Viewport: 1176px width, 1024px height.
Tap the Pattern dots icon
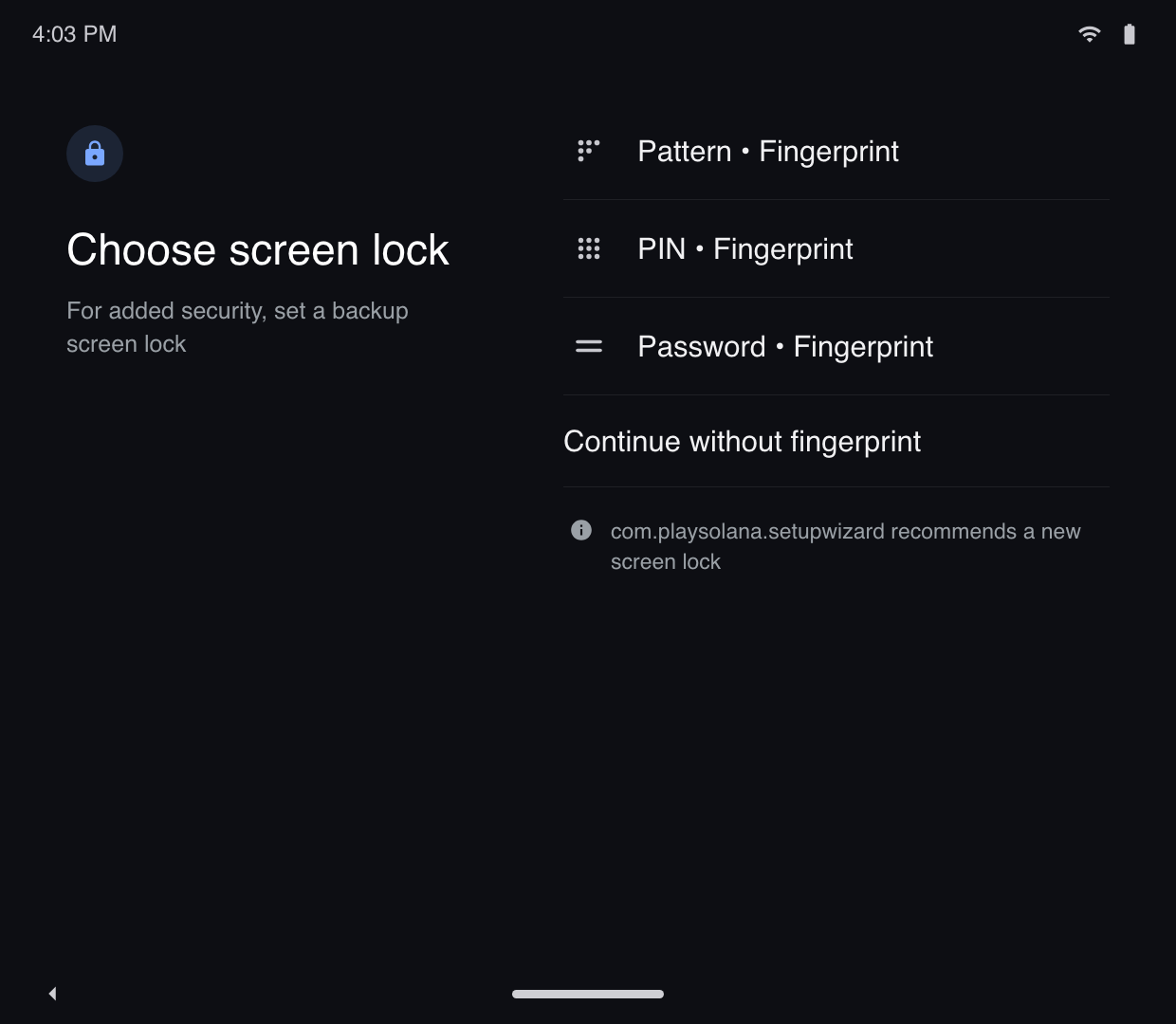[x=588, y=151]
